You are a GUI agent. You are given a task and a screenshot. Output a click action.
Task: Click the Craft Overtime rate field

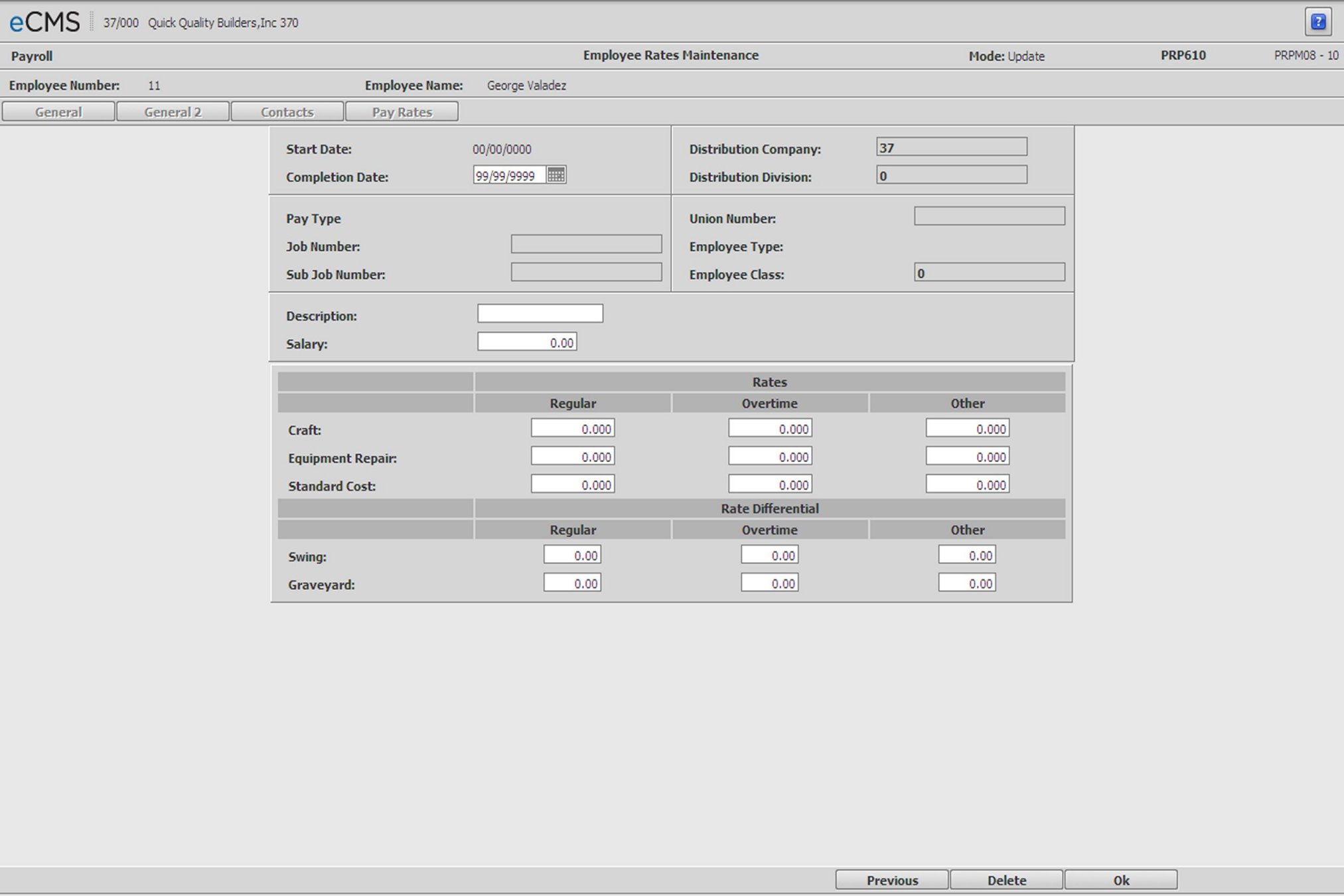(770, 428)
